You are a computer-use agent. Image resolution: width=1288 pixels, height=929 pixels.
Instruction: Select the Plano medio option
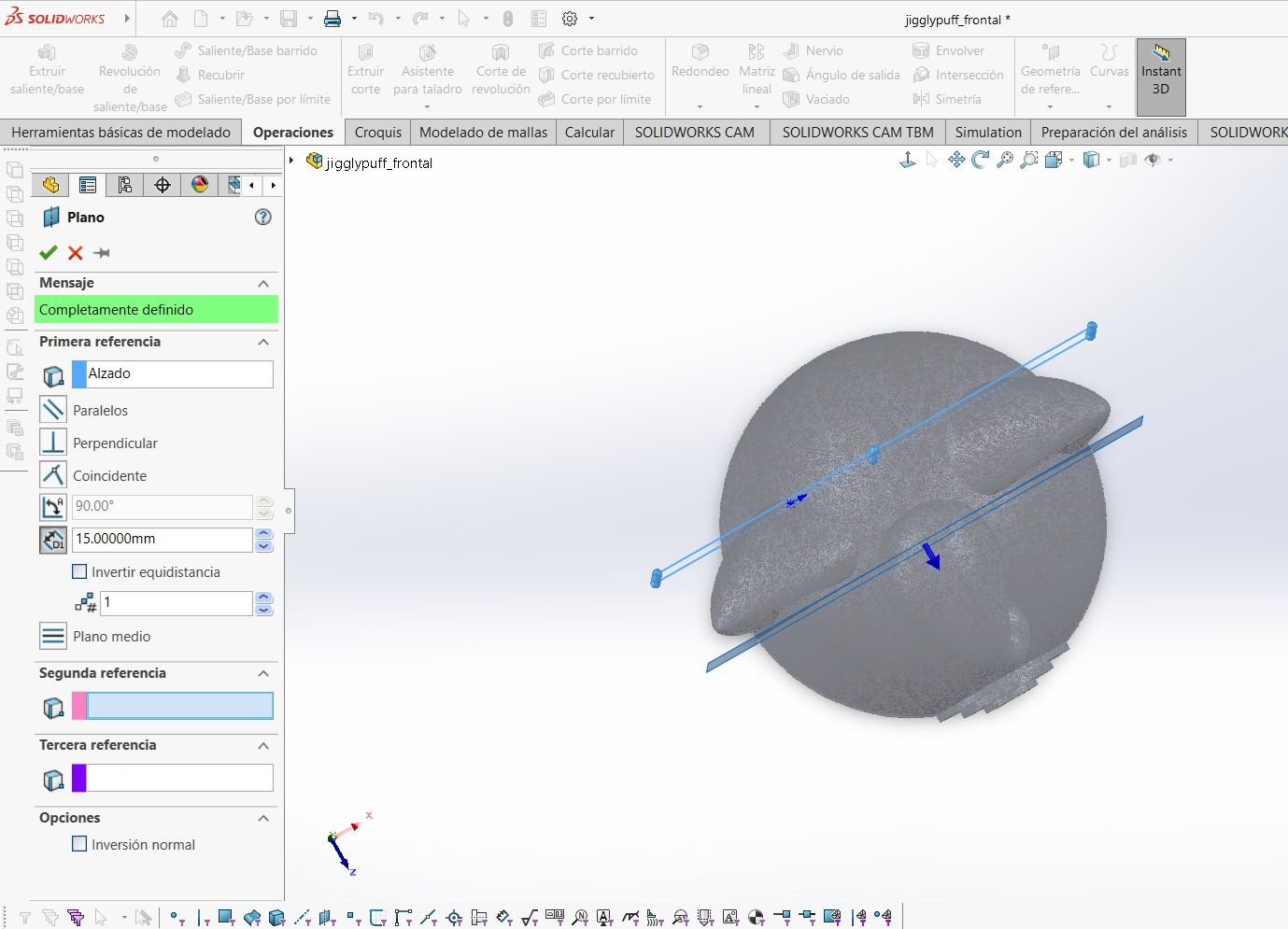[x=53, y=637]
